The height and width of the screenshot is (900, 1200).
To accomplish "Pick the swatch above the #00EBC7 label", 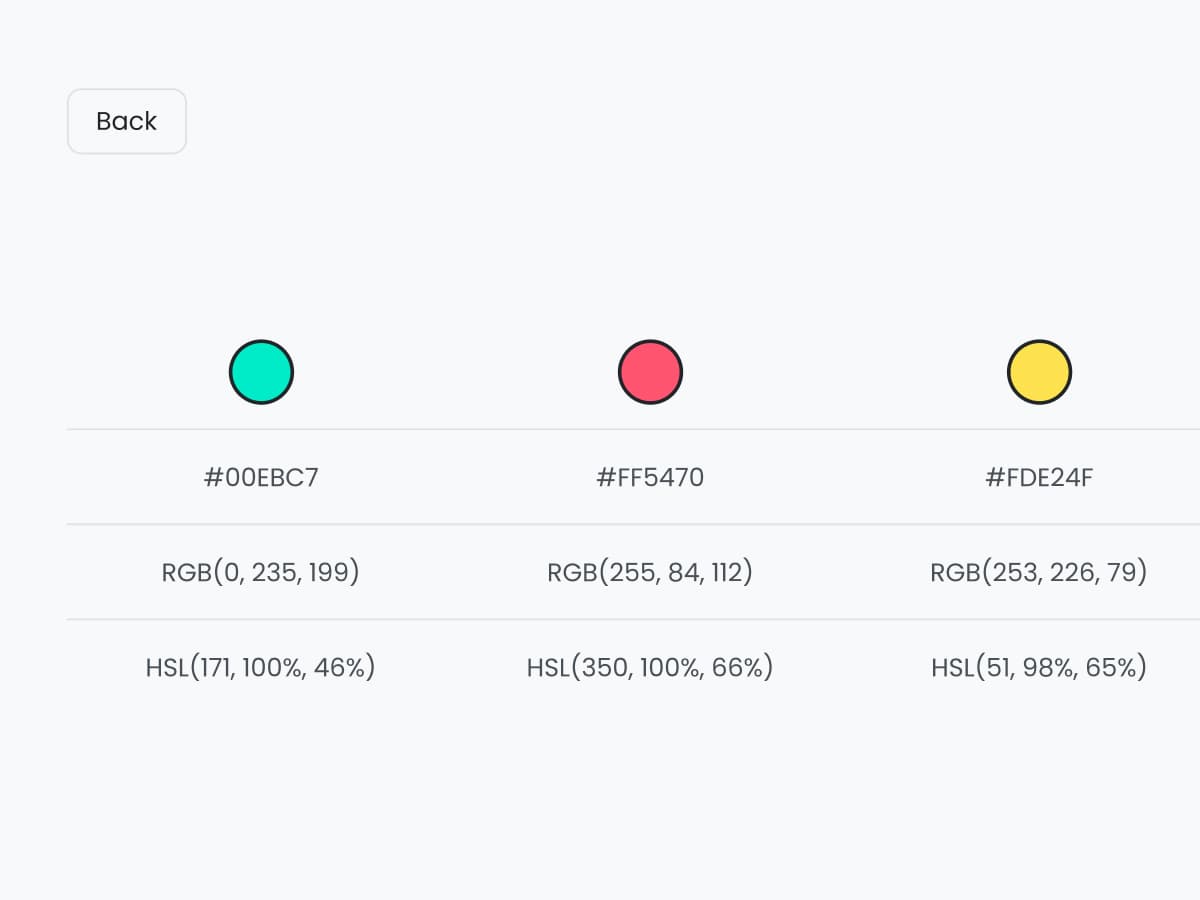I will (x=261, y=372).
